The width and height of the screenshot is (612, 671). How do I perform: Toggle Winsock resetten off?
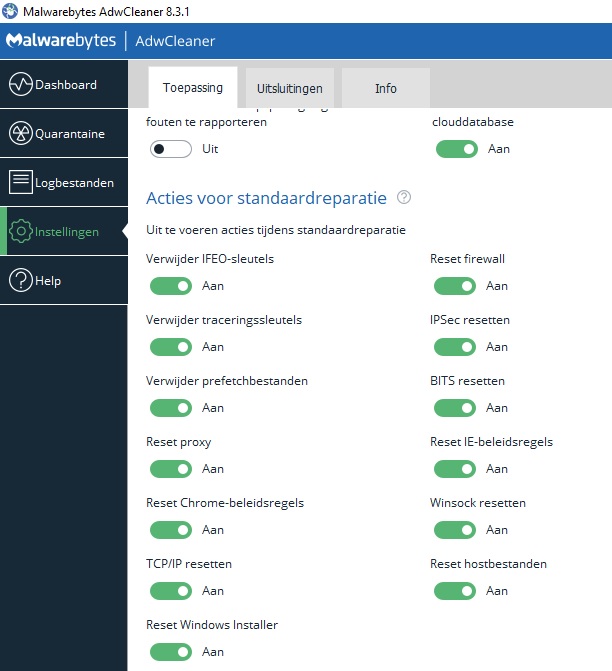[x=455, y=530]
